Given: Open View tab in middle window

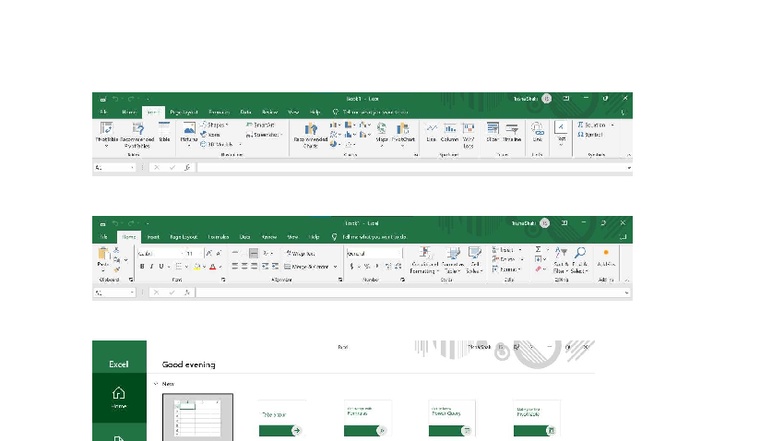Looking at the screenshot, I should click(292, 236).
